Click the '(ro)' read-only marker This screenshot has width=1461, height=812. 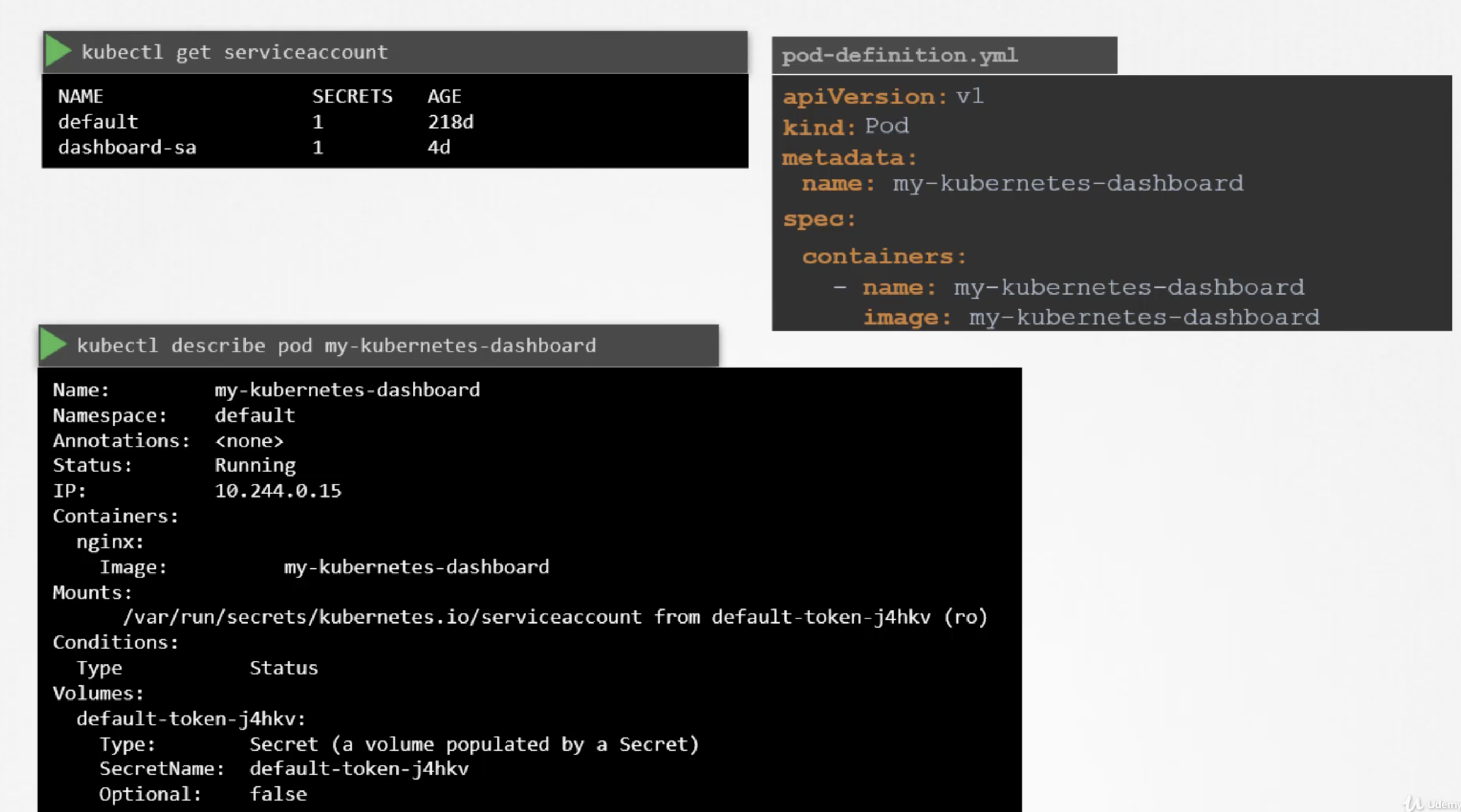click(x=965, y=618)
